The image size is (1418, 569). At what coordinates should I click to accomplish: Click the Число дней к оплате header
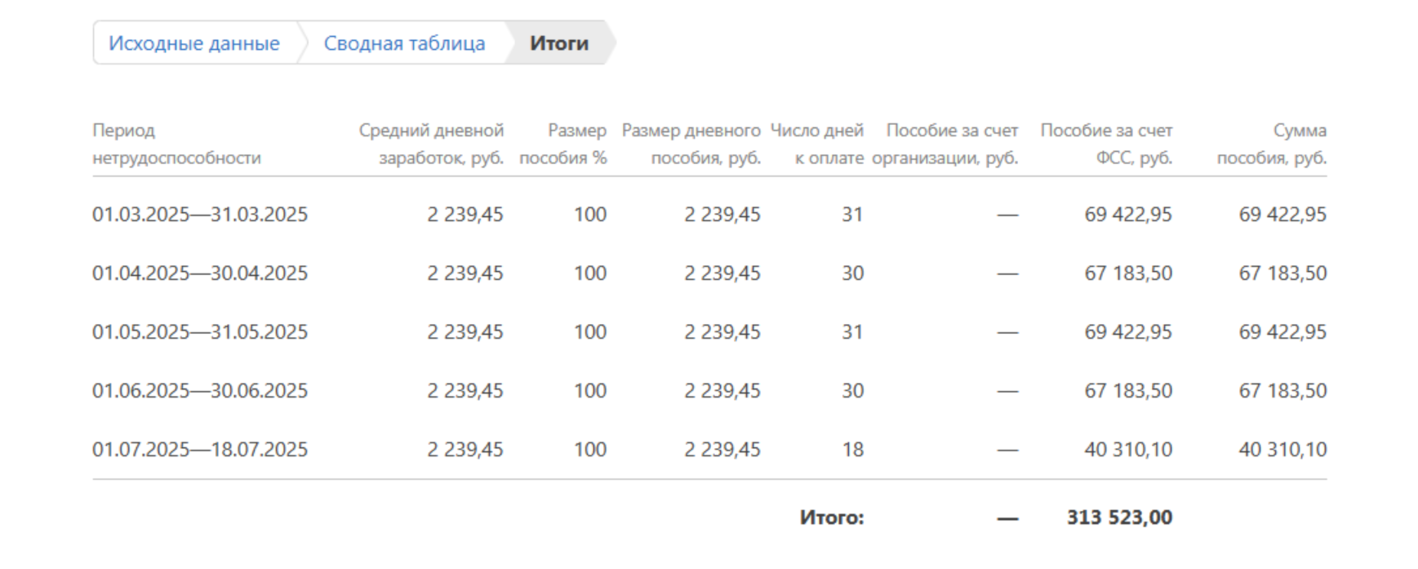pos(817,144)
